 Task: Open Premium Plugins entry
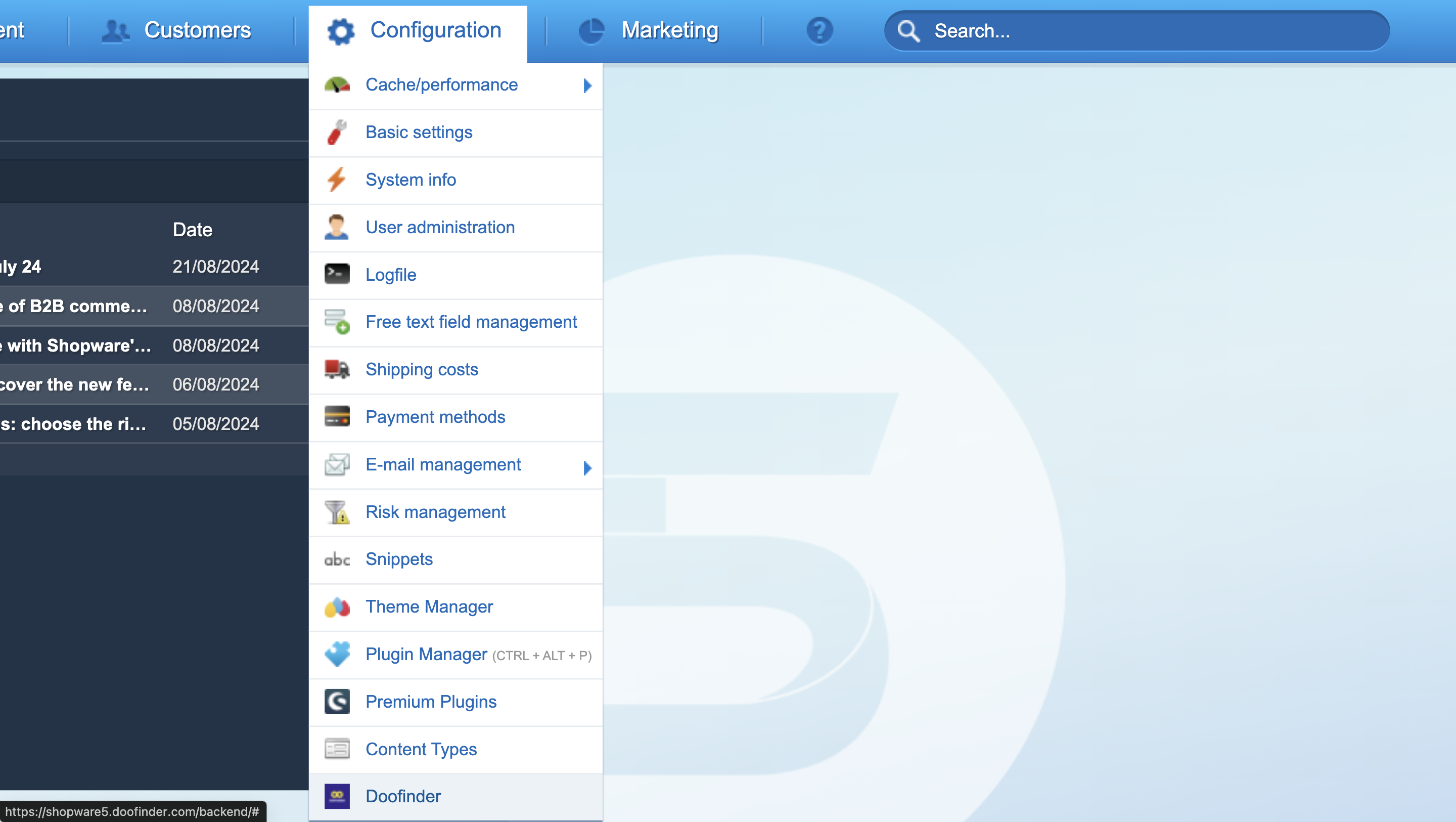[x=456, y=702]
